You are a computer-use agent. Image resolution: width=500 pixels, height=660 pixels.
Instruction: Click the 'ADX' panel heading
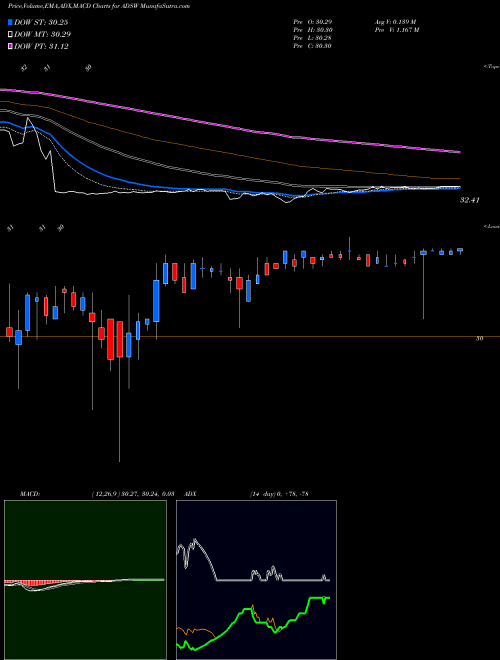[190, 494]
